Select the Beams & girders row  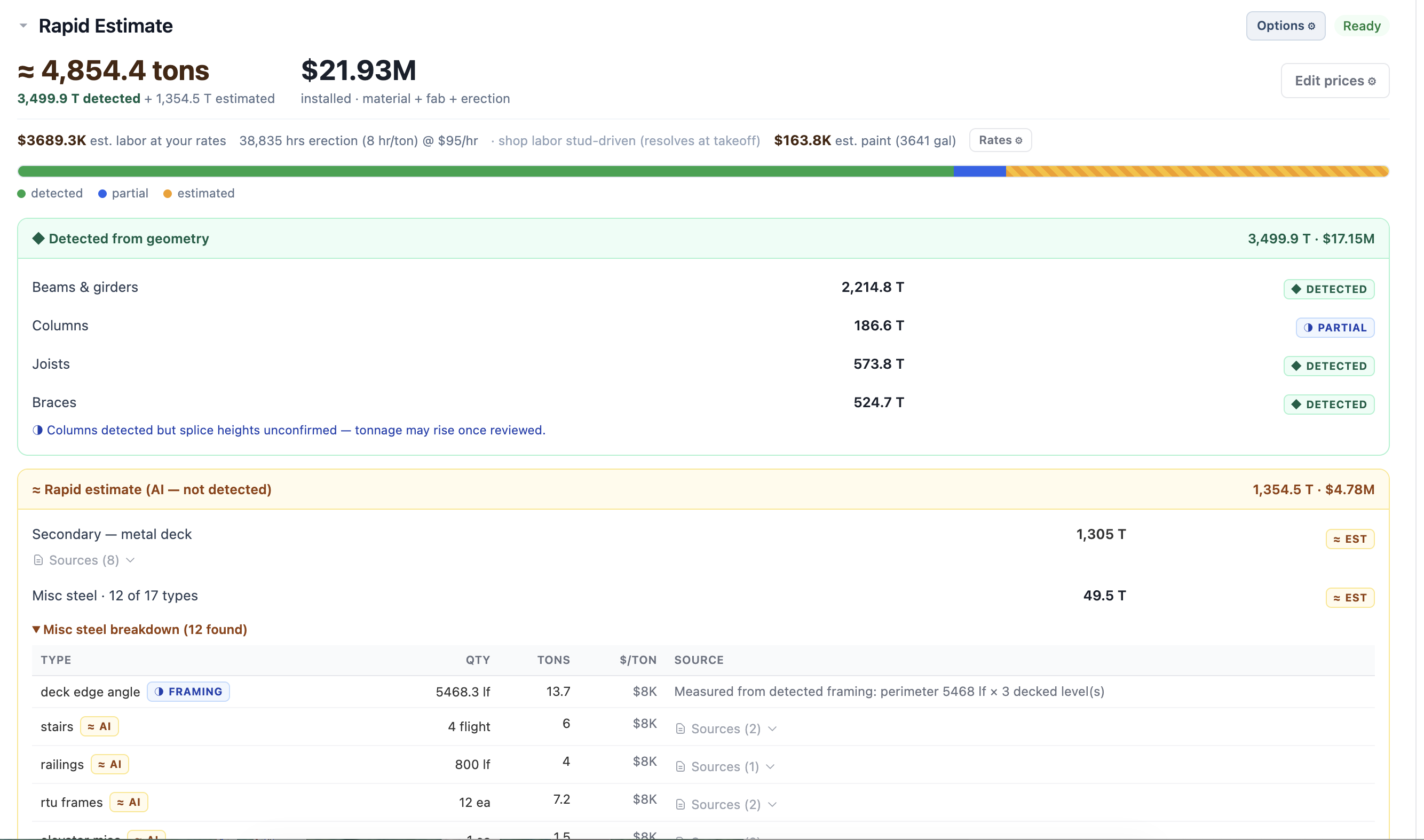tap(703, 288)
